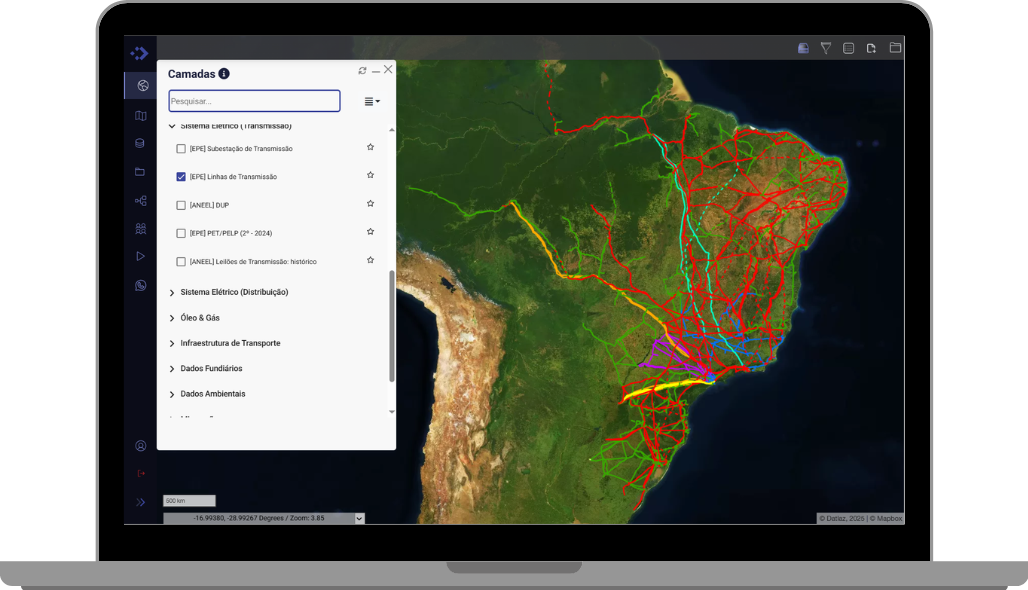Click the '[ANEEL] DUP' label text
This screenshot has width=1028, height=590.
coord(209,205)
